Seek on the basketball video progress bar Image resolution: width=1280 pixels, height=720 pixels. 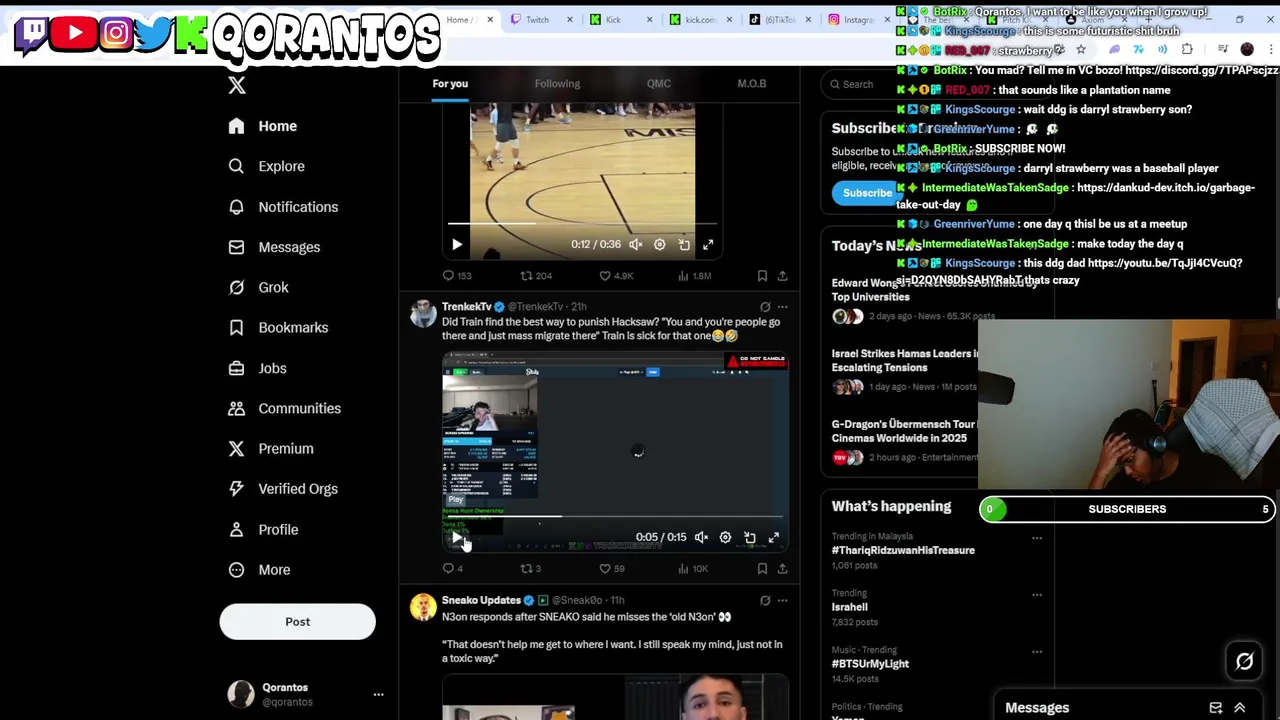(582, 223)
